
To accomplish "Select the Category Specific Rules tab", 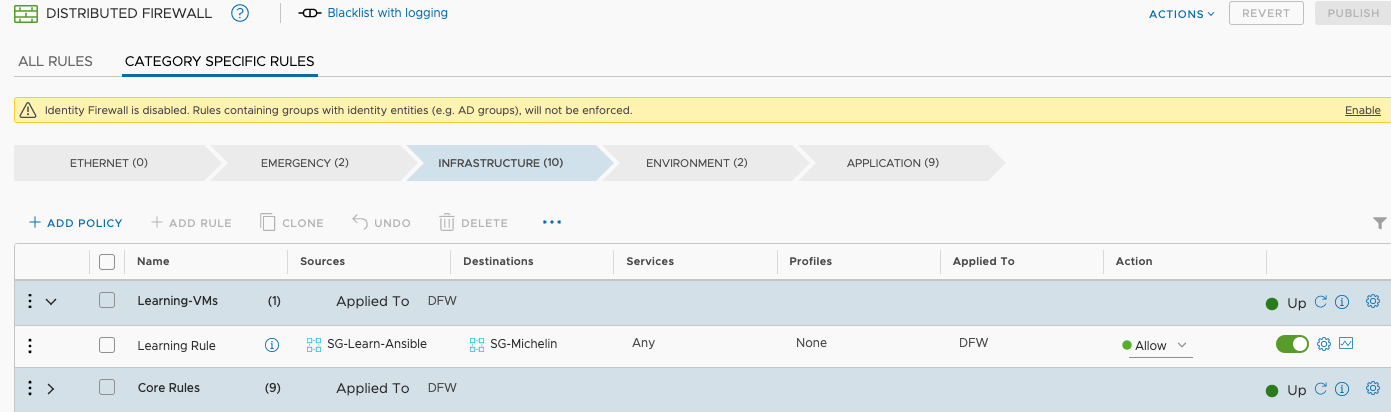I will coord(220,61).
